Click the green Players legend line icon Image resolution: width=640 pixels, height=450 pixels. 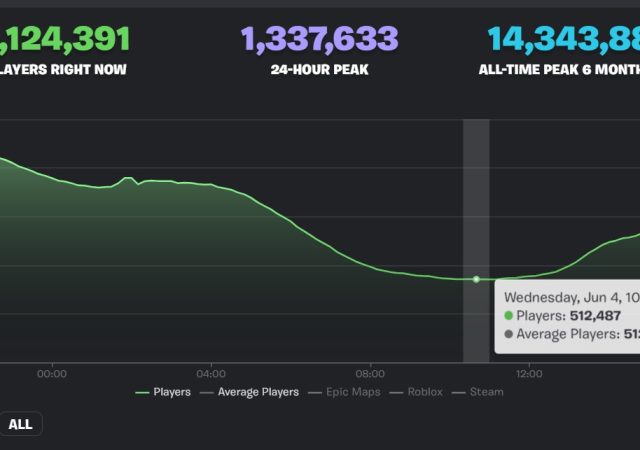pyautogui.click(x=142, y=392)
